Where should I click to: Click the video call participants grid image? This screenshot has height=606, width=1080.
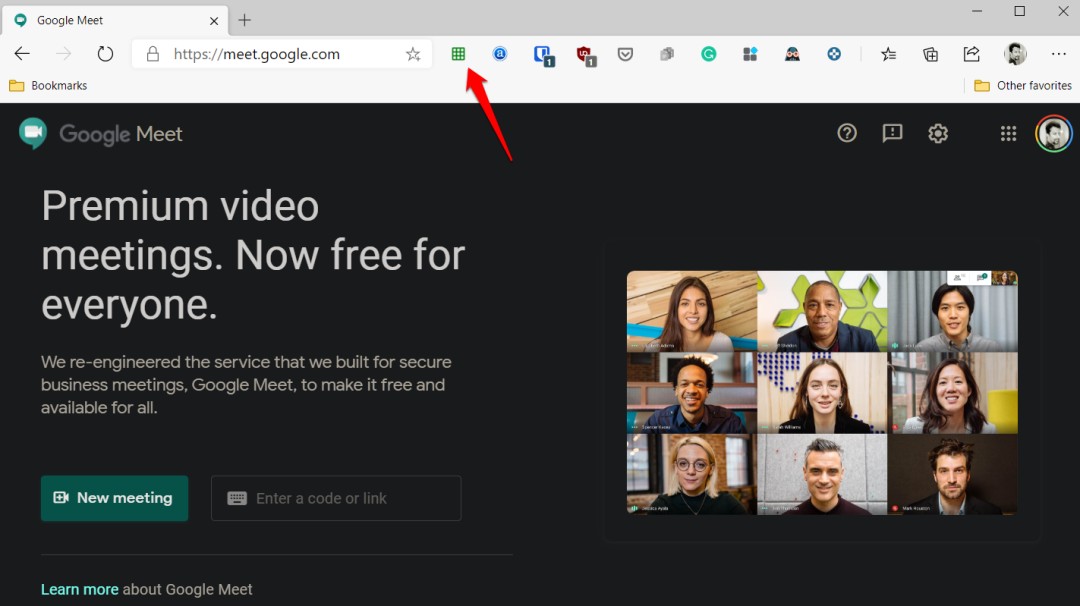click(x=822, y=393)
